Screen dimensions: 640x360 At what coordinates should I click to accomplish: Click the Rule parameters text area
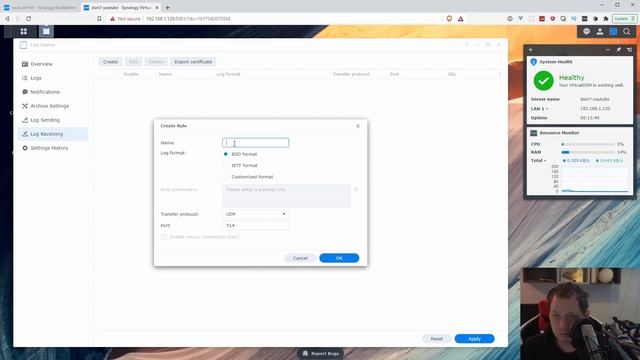(x=286, y=196)
